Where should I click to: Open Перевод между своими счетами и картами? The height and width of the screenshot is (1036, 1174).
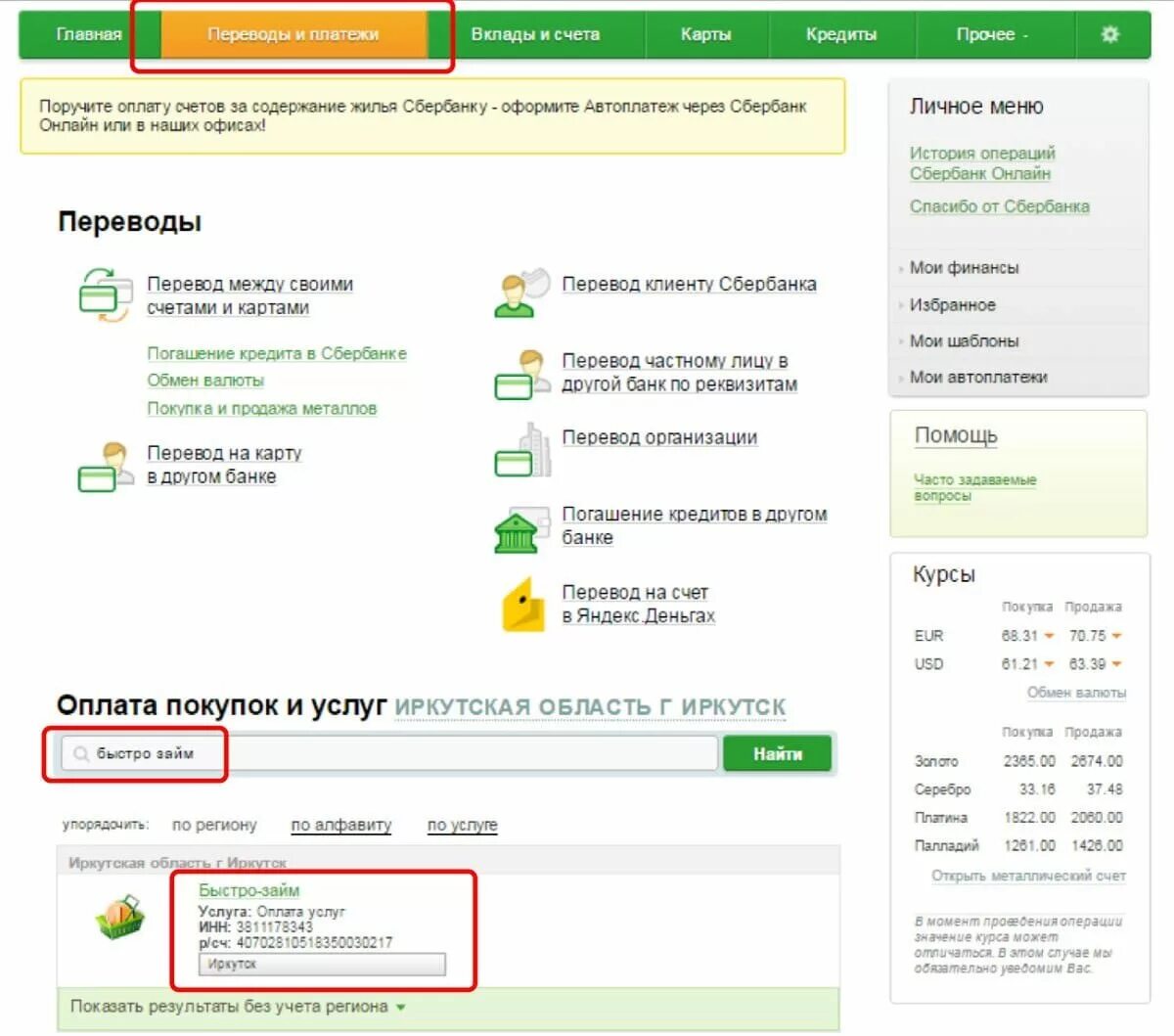click(249, 295)
